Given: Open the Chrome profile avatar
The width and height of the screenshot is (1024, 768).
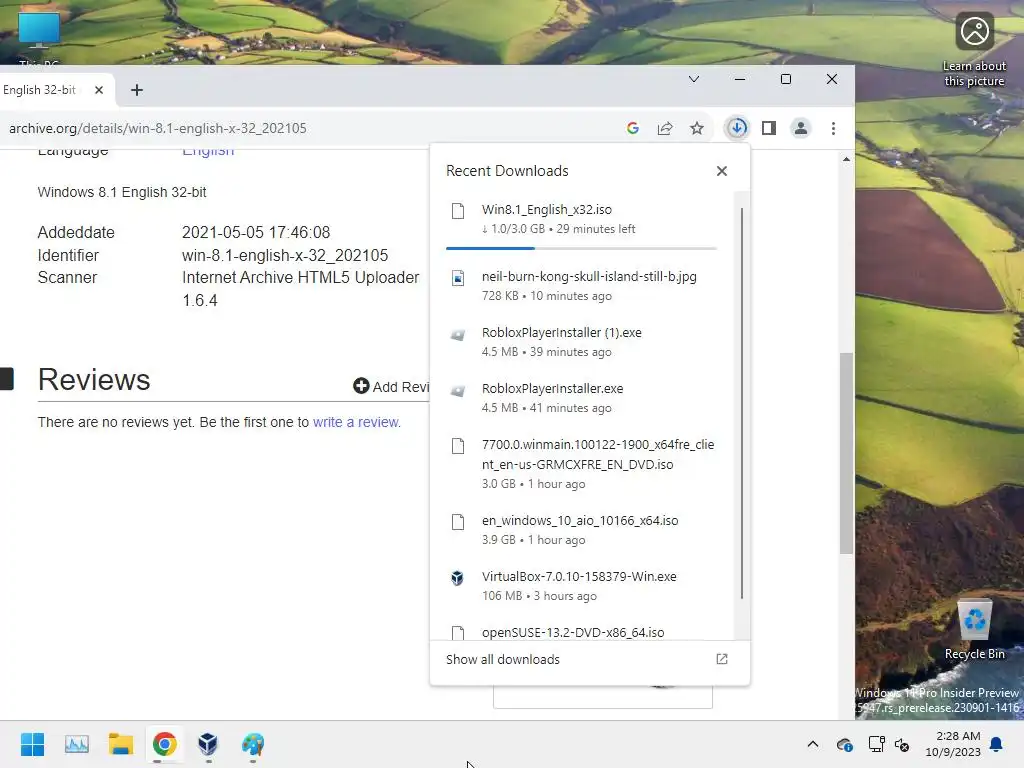Looking at the screenshot, I should click(801, 128).
